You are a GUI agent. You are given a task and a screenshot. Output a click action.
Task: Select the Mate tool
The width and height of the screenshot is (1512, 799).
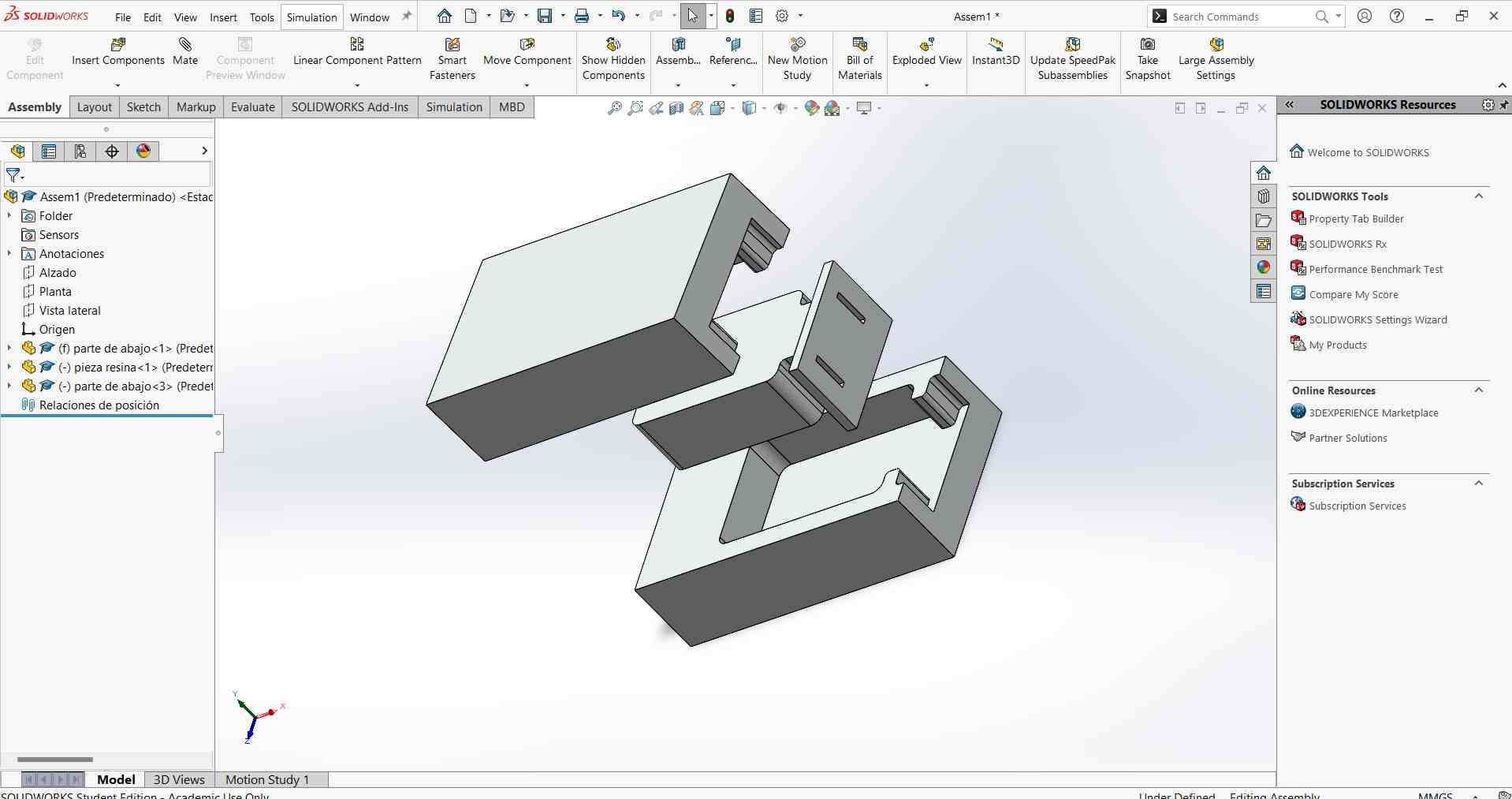click(185, 52)
